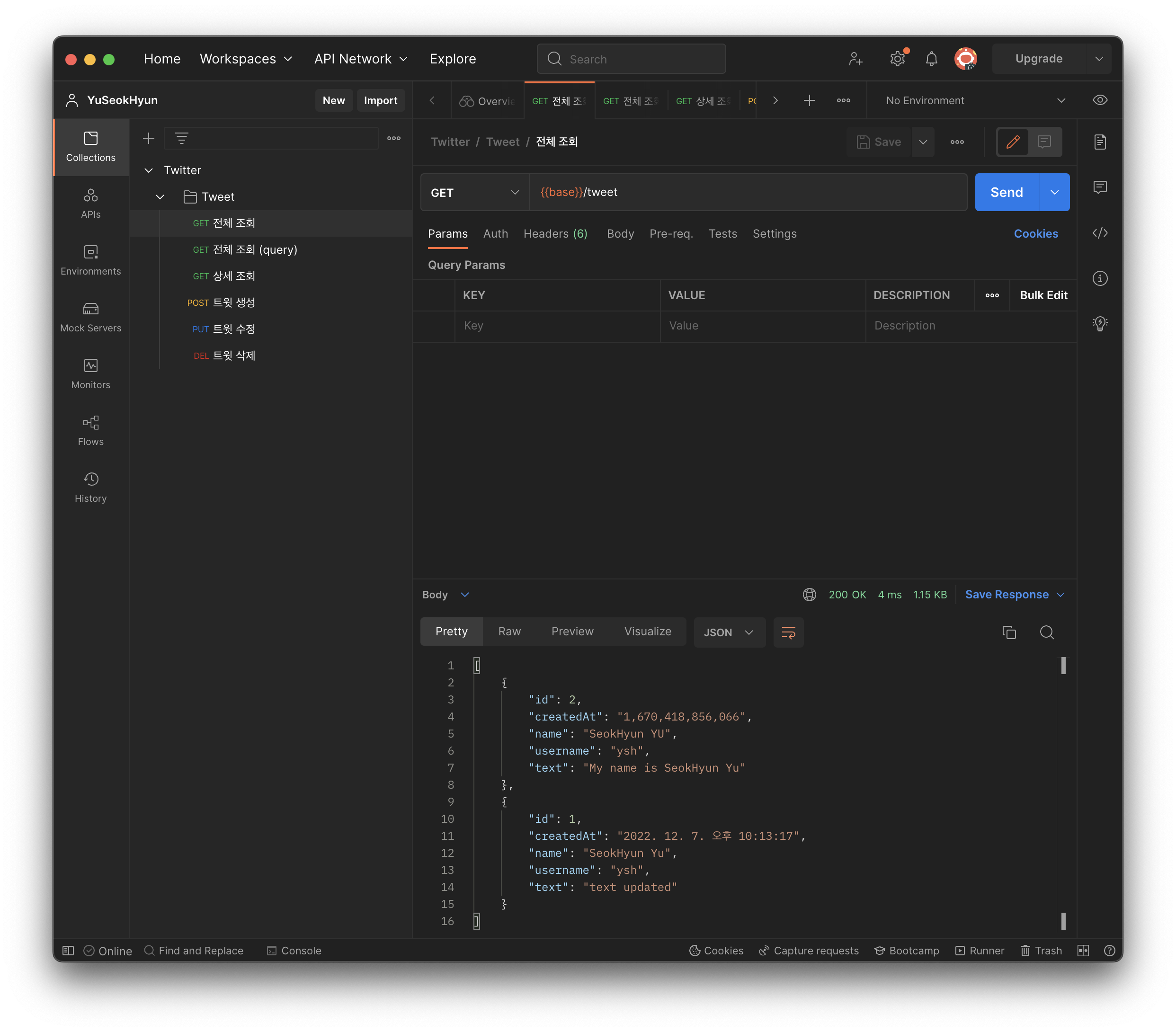The image size is (1176, 1032).
Task: Open the APIs sidebar panel
Action: click(x=90, y=204)
